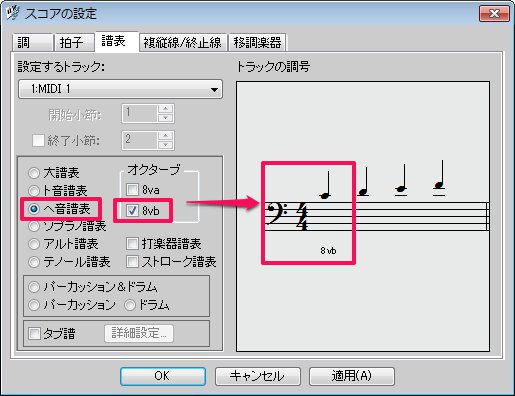The image size is (515, 396).
Task: Click the bass clef in the preview
Action: 277,214
